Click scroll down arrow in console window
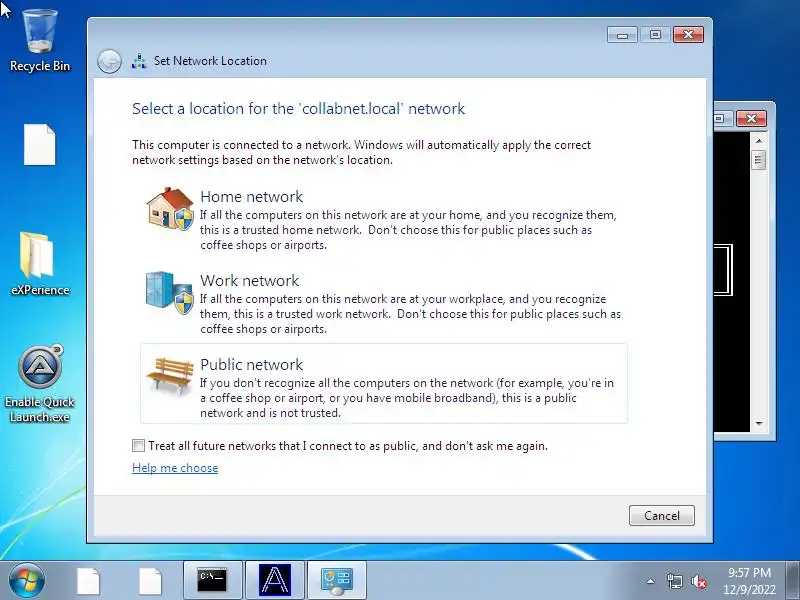 (x=759, y=423)
